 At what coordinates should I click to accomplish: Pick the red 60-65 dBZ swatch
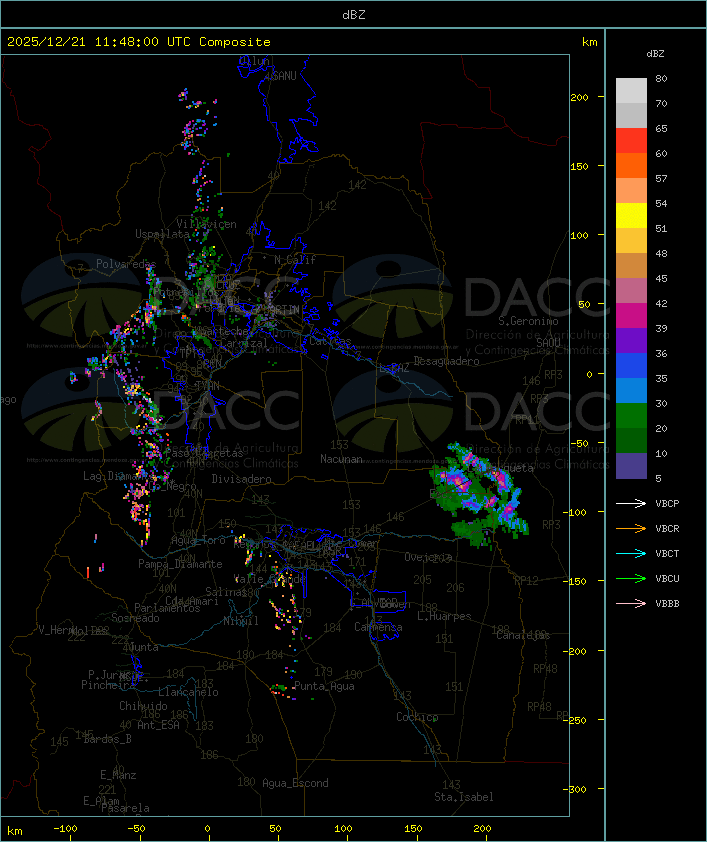pos(631,141)
